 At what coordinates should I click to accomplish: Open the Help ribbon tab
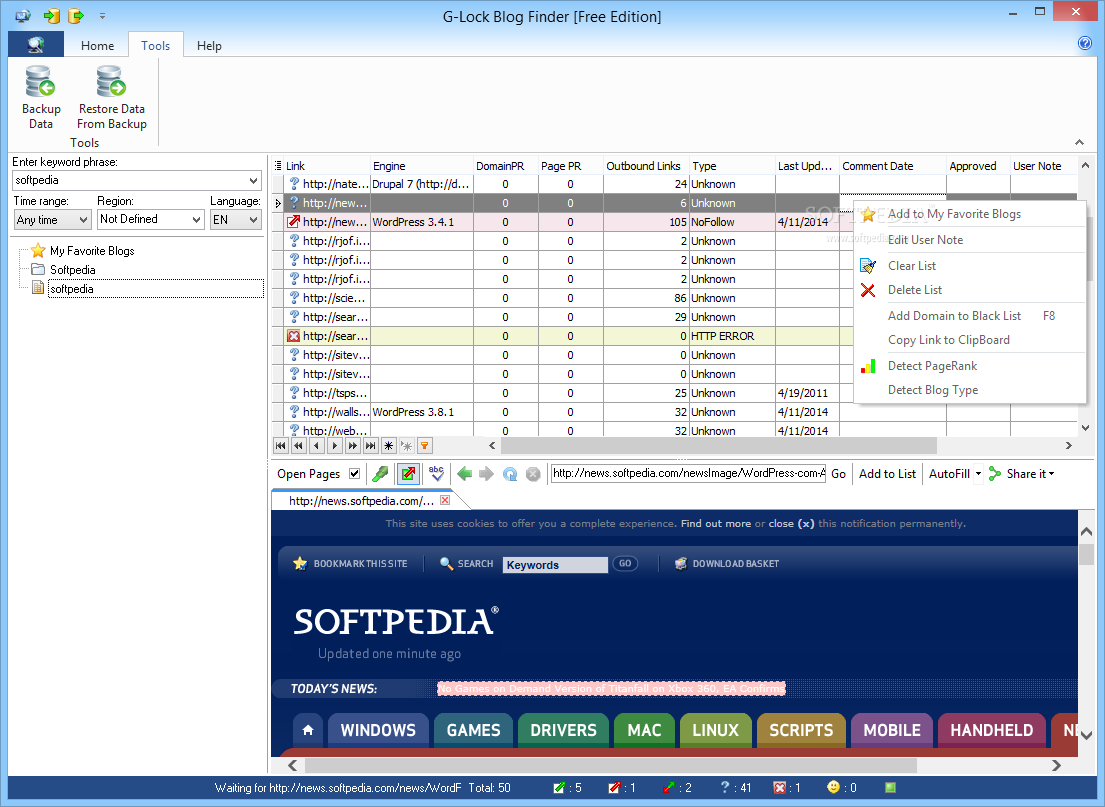pyautogui.click(x=209, y=46)
